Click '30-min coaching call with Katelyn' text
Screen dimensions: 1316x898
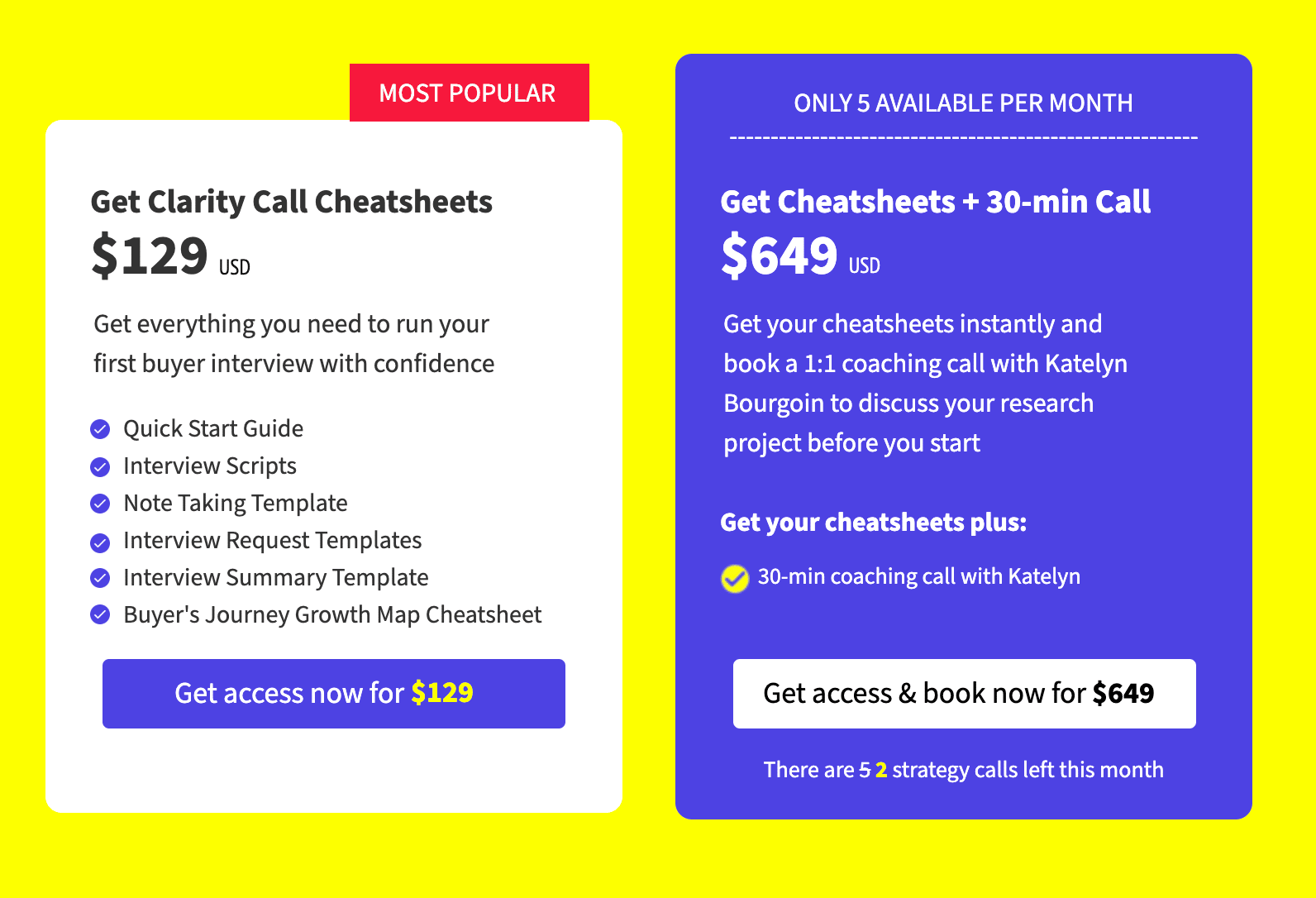click(919, 576)
